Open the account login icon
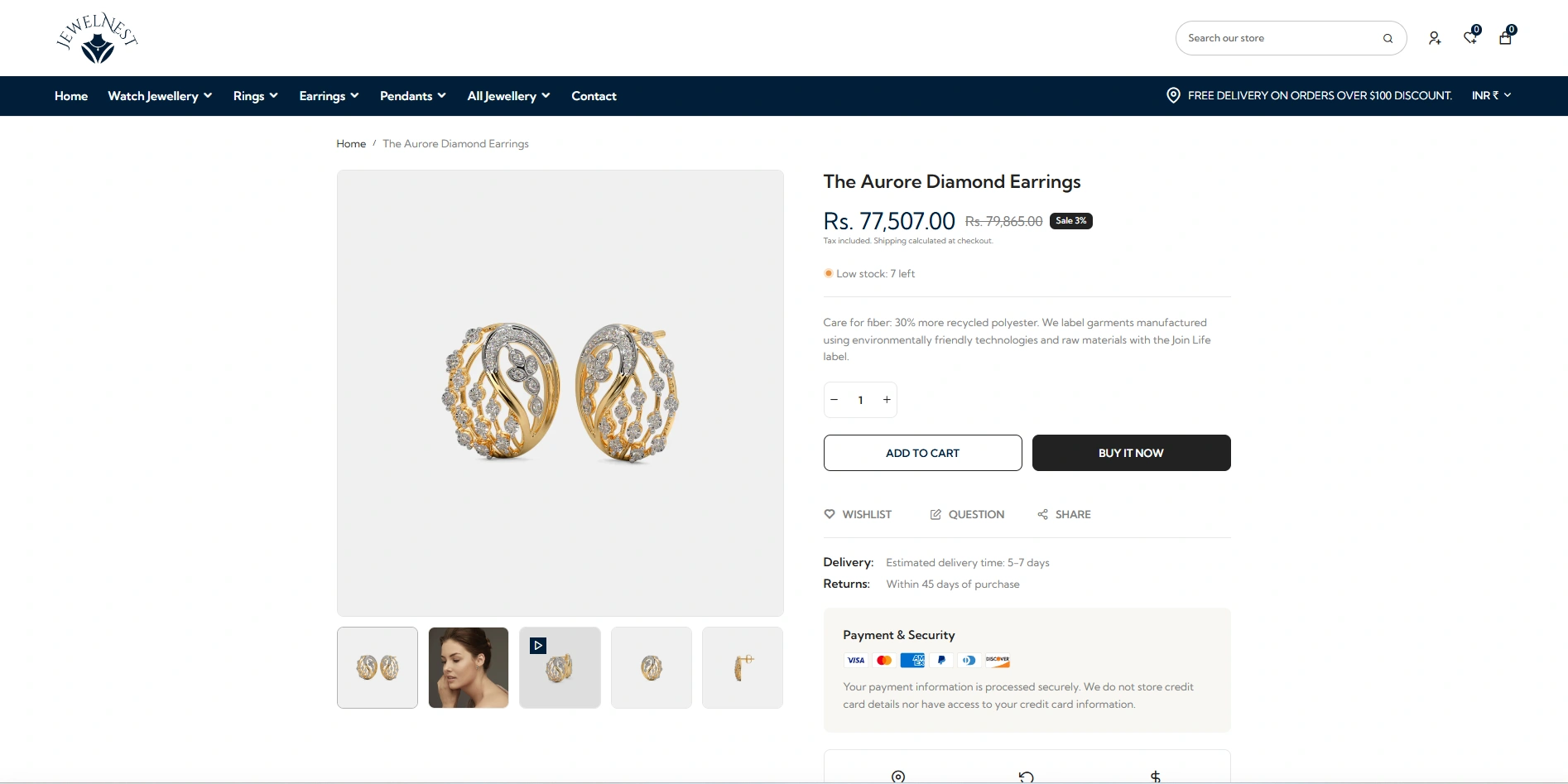 [1434, 38]
